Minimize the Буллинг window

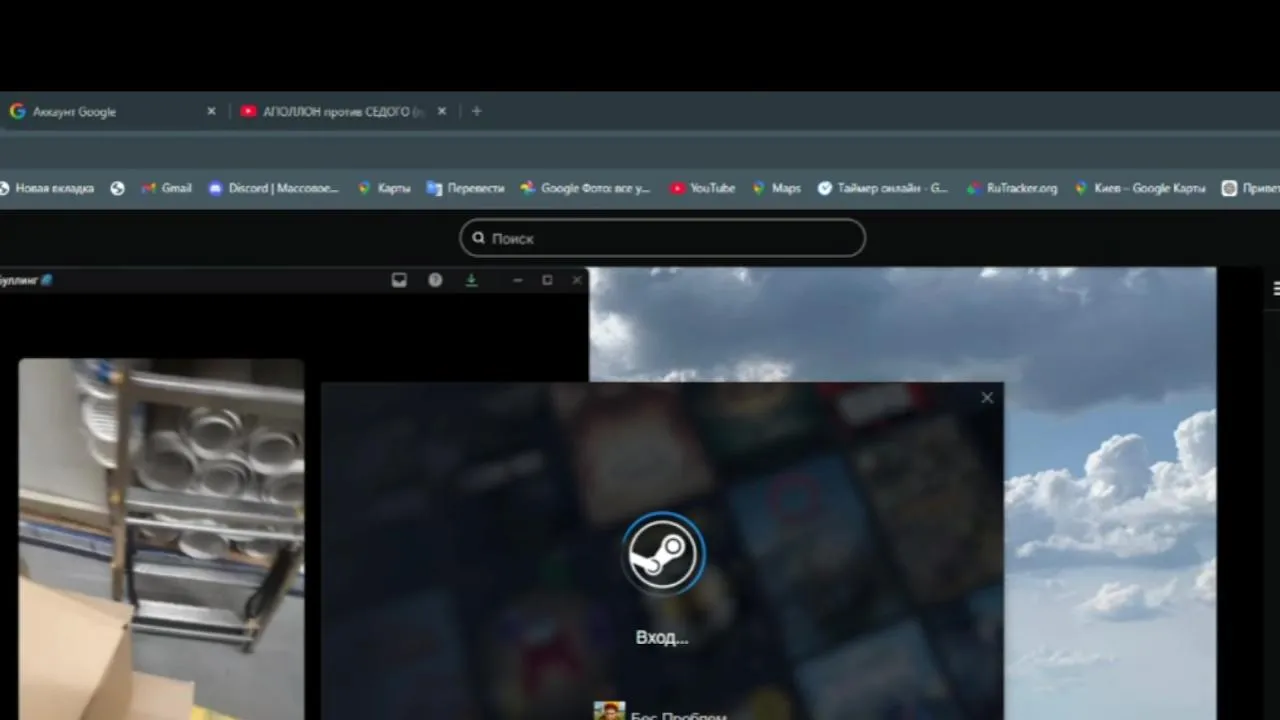point(517,280)
